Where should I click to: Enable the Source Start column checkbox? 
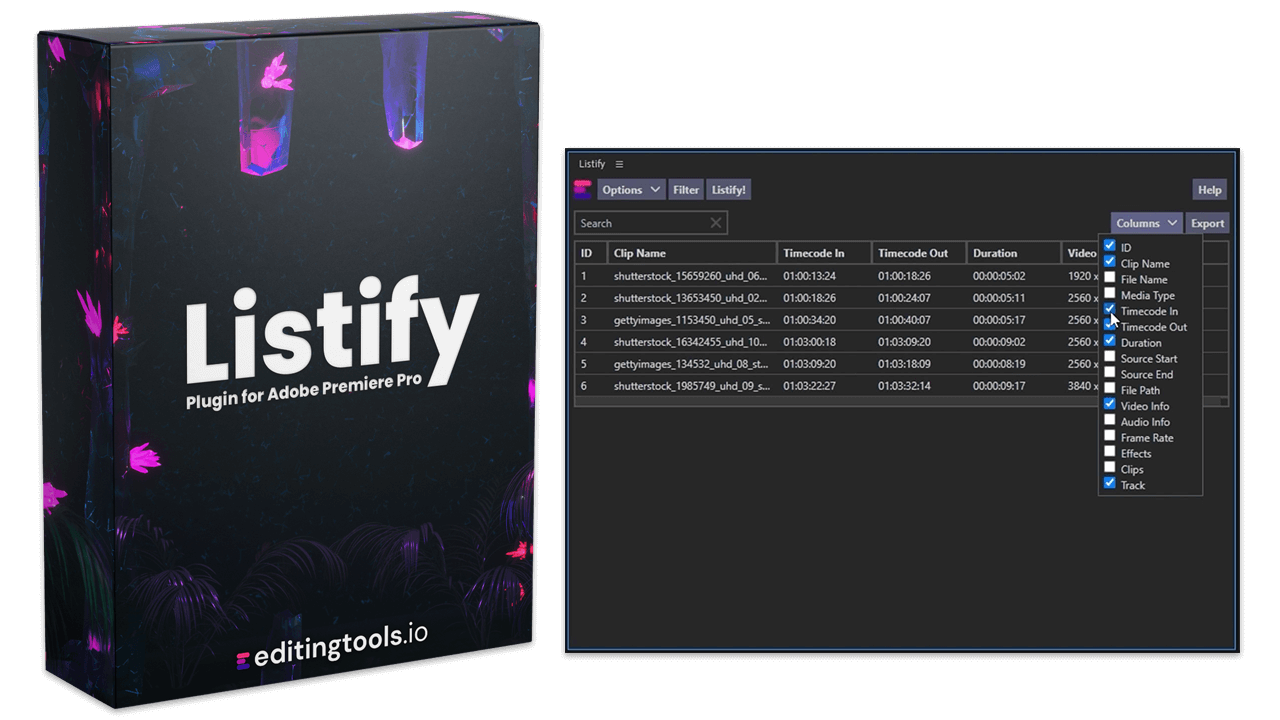coord(1110,358)
